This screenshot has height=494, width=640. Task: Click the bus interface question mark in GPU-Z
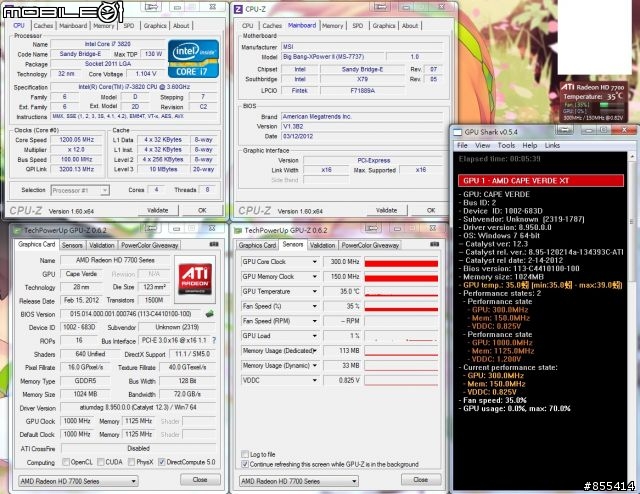214,340
